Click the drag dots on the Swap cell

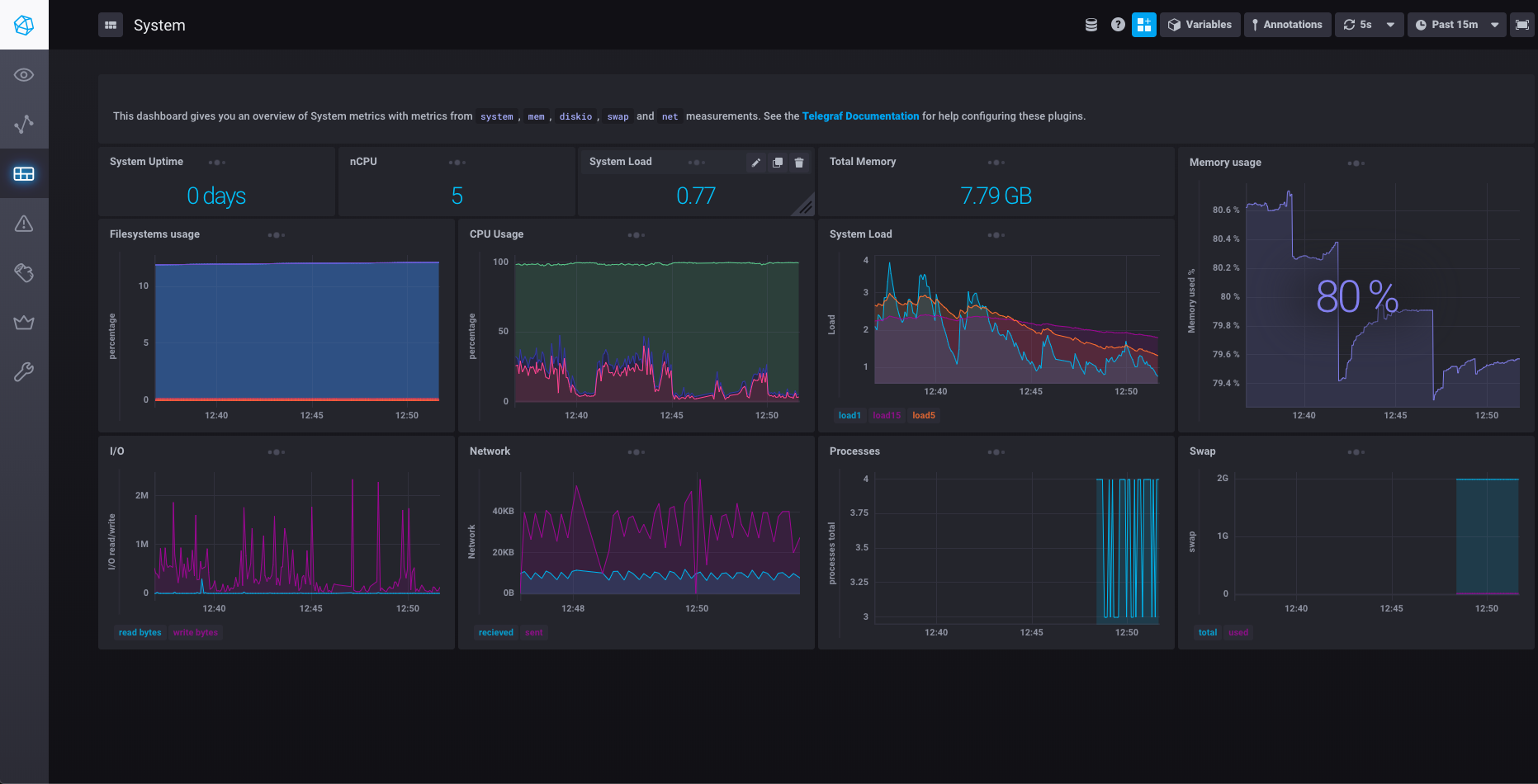(x=1356, y=452)
